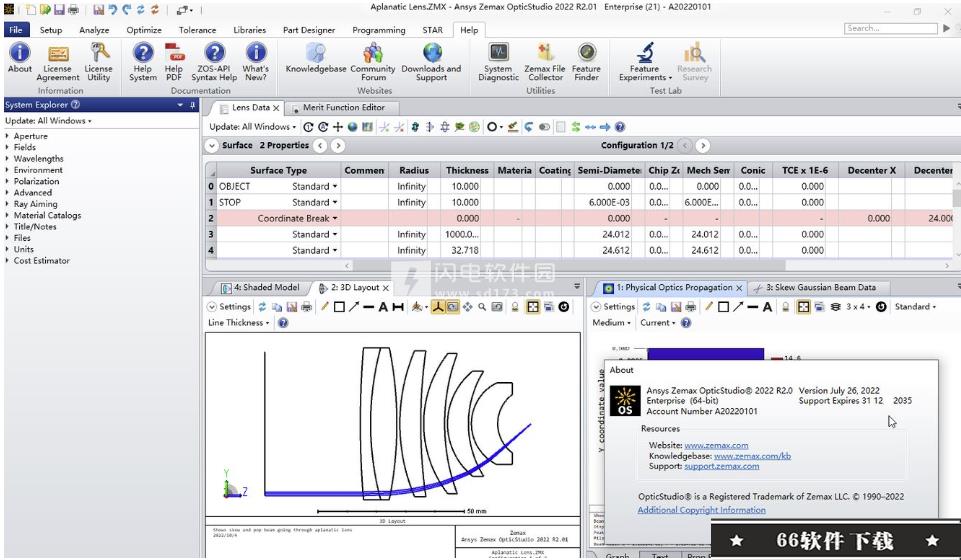Screen dimensions: 961x560
Task: Open OBJECT surface type dropdown
Action: tap(335, 186)
